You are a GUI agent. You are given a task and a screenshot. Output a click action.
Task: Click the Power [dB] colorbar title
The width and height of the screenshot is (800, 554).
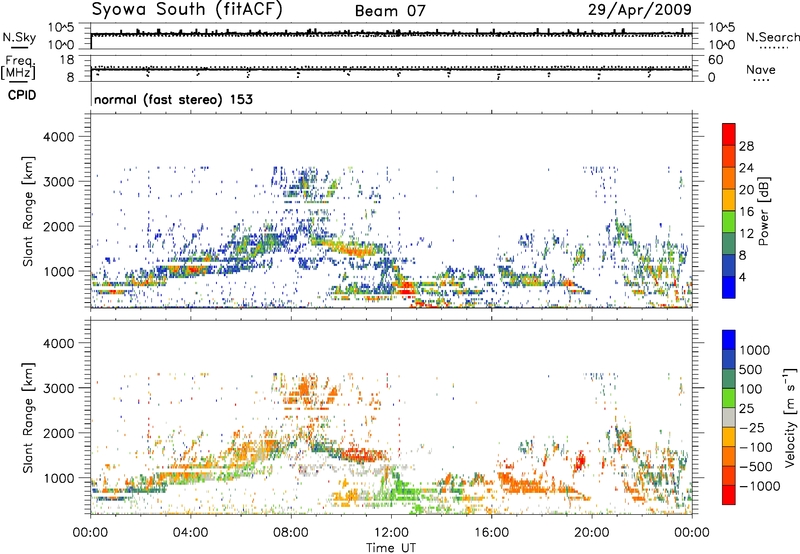[x=764, y=211]
